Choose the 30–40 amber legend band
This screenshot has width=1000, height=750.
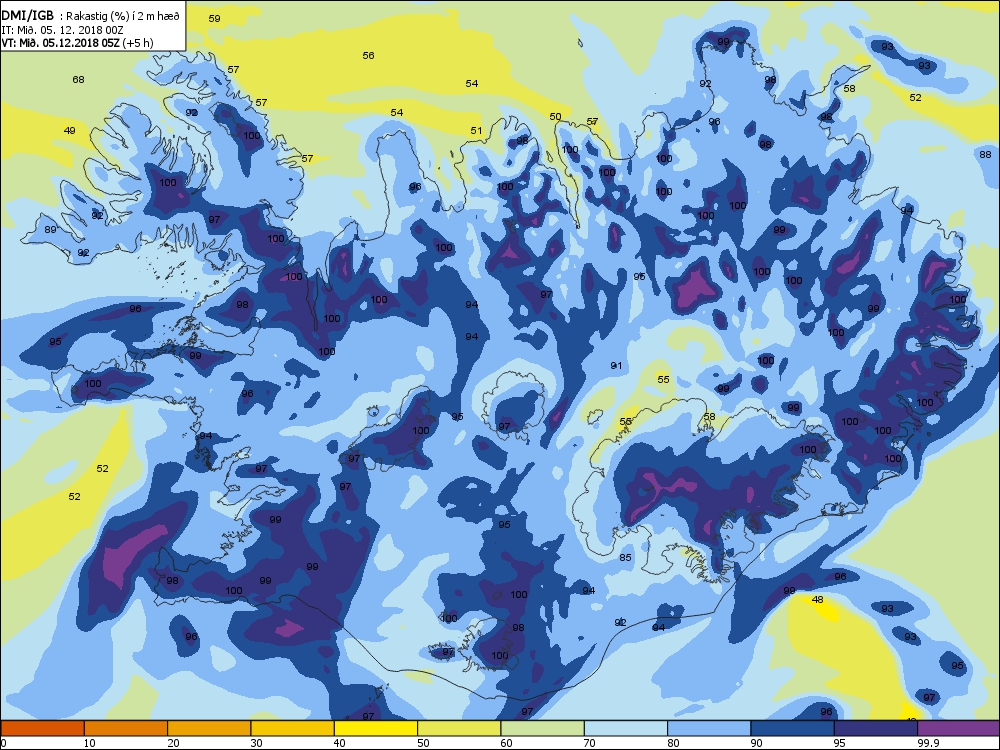[x=293, y=728]
